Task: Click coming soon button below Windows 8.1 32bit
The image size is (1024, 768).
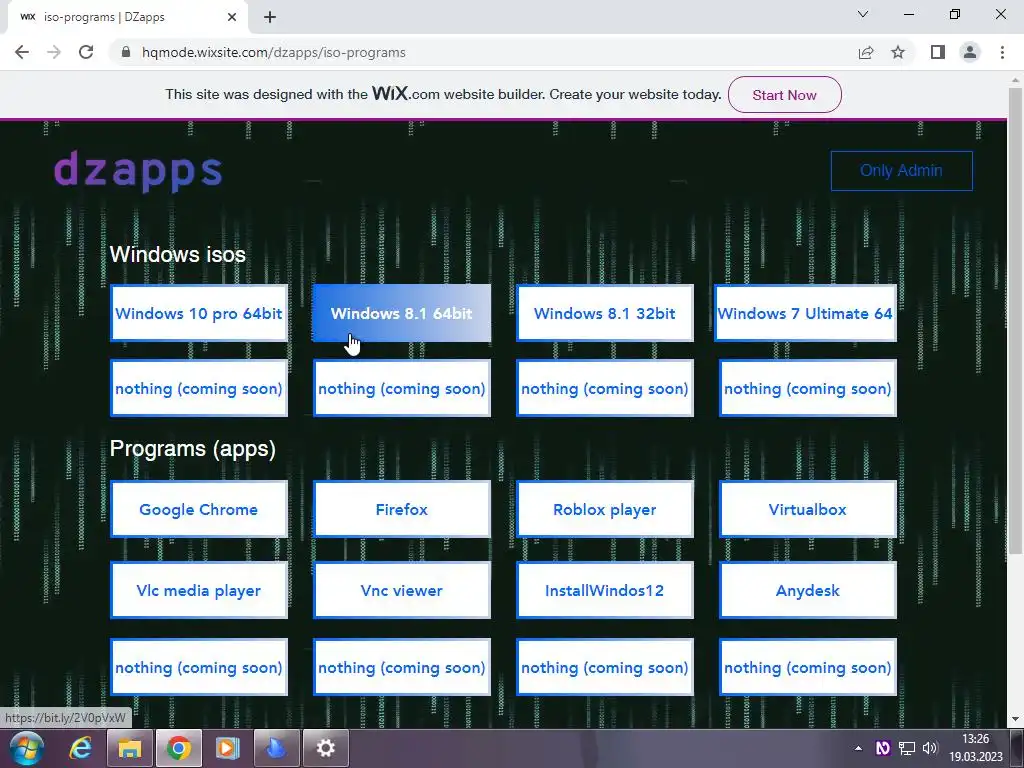Action: 605,389
